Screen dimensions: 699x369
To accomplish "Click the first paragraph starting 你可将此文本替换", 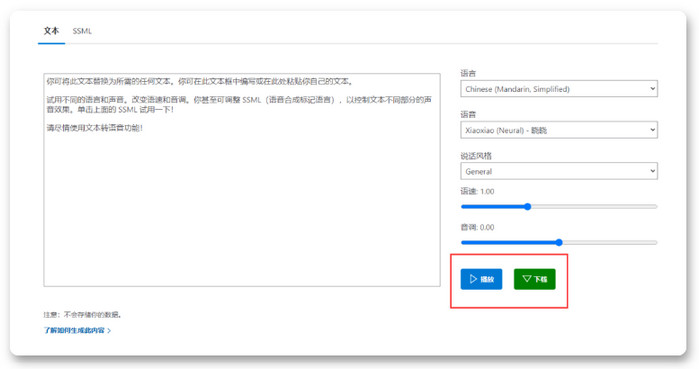I will point(200,82).
